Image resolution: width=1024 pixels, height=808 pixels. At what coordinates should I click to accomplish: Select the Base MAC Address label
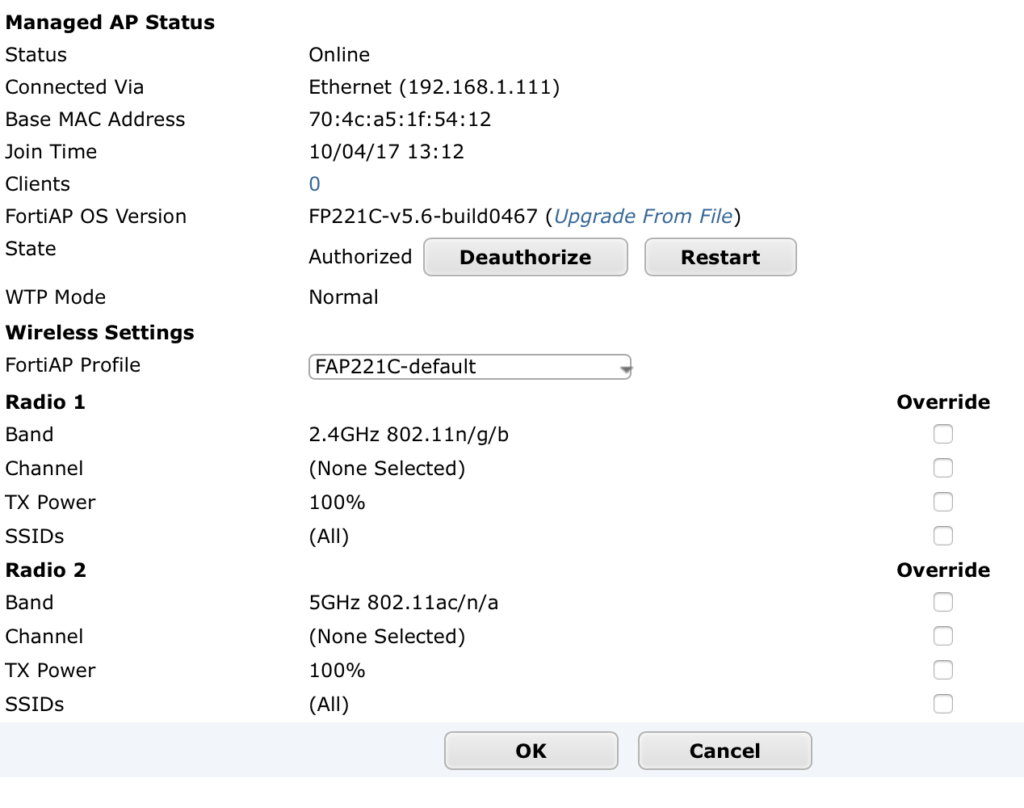pos(95,120)
